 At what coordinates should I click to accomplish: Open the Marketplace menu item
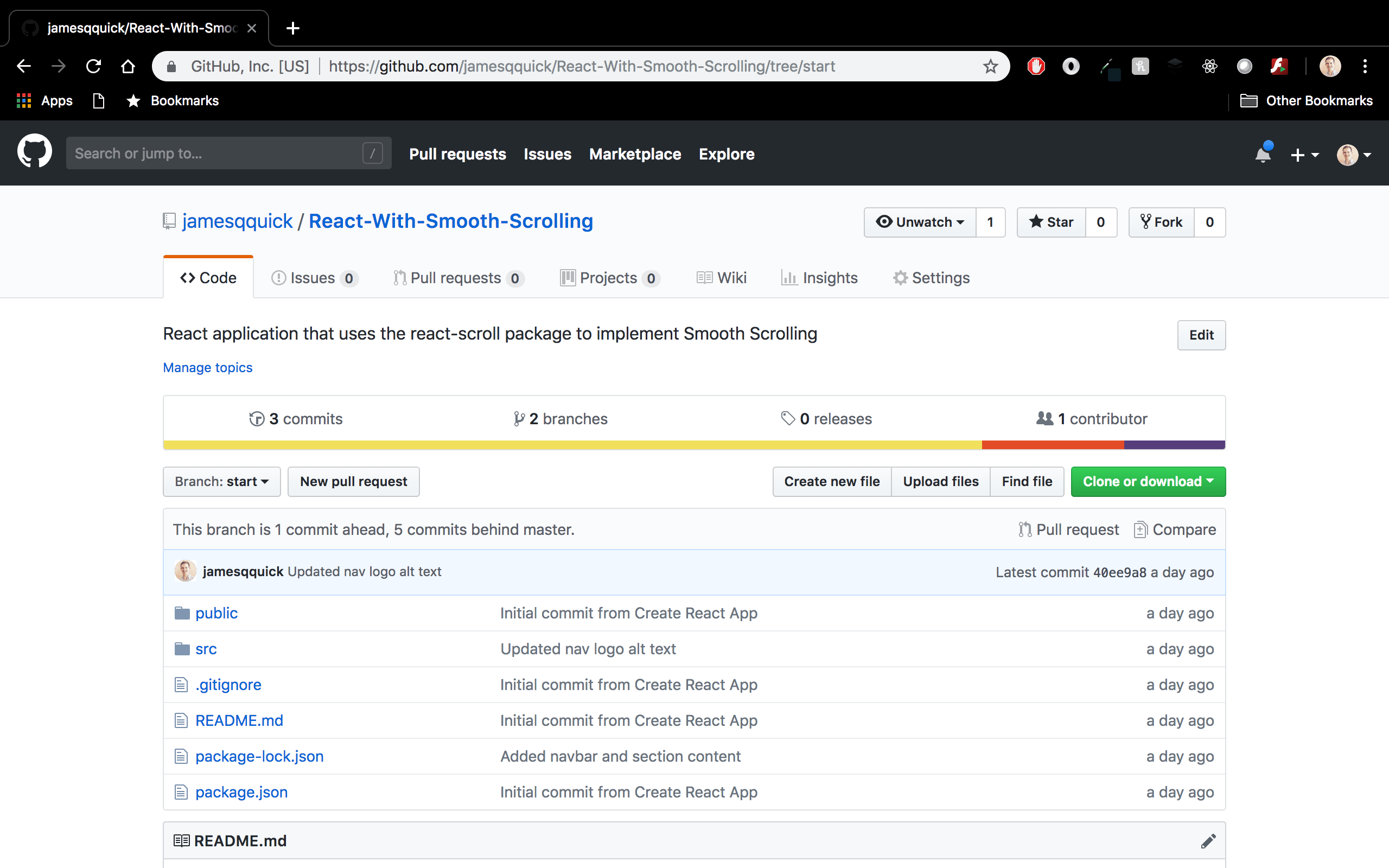tap(634, 154)
